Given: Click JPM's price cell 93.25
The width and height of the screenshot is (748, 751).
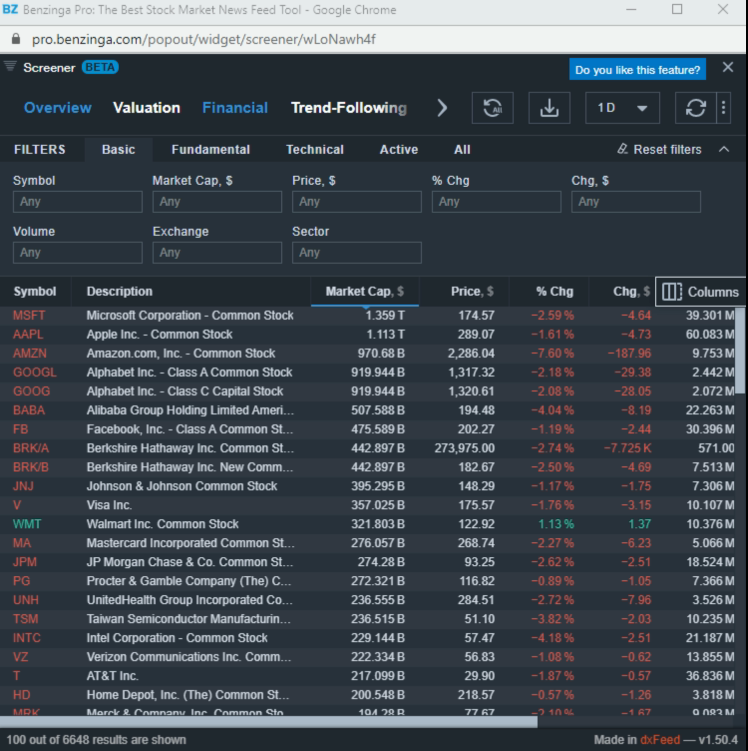Looking at the screenshot, I should coord(479,562).
